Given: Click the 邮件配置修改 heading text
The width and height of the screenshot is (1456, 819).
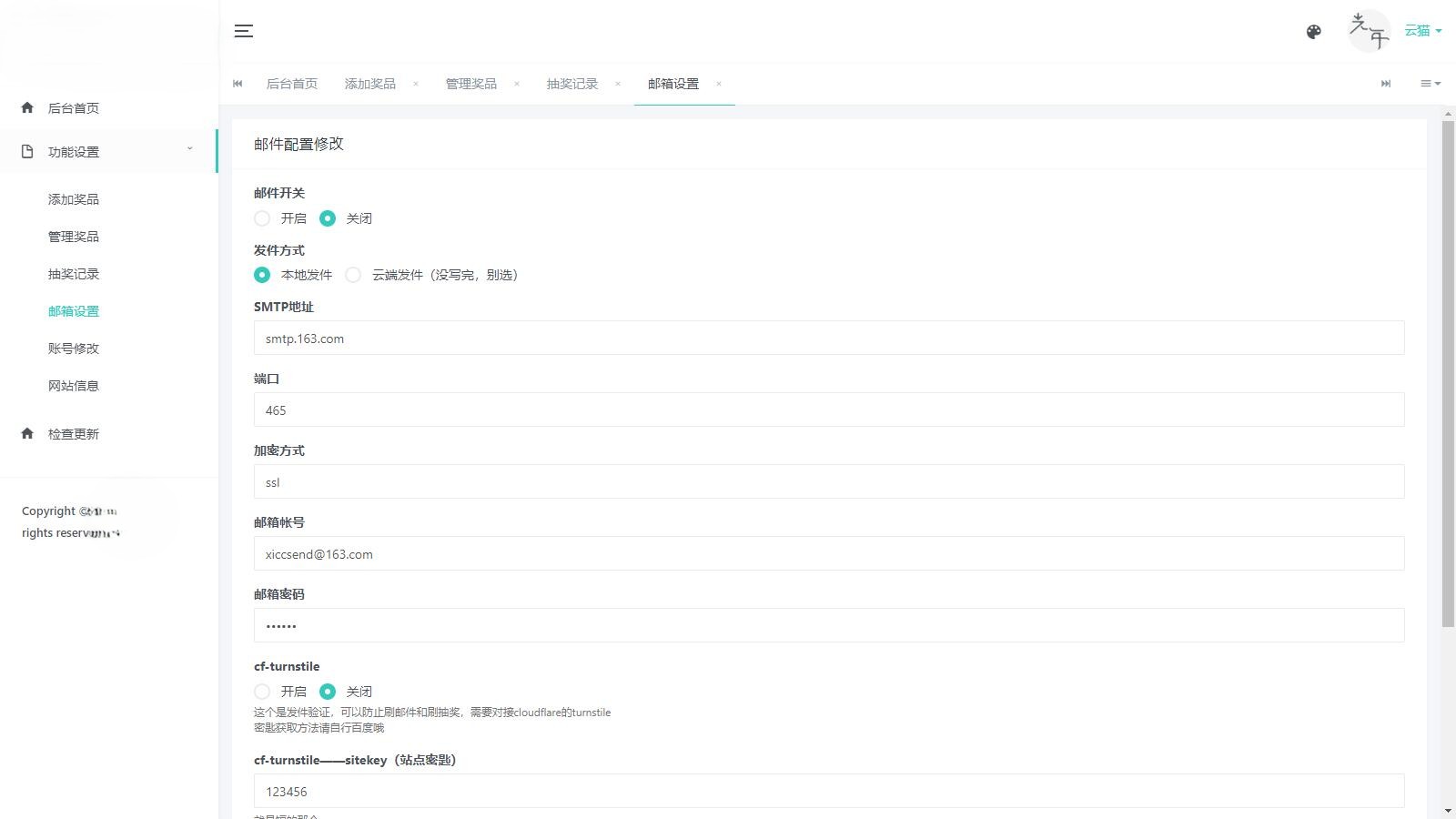Looking at the screenshot, I should pyautogui.click(x=298, y=144).
